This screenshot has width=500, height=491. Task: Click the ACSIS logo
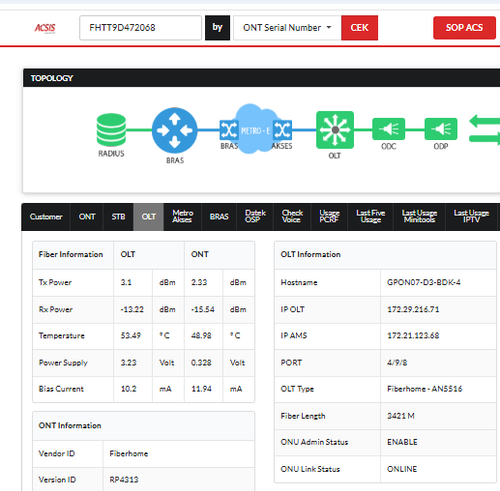pyautogui.click(x=45, y=28)
